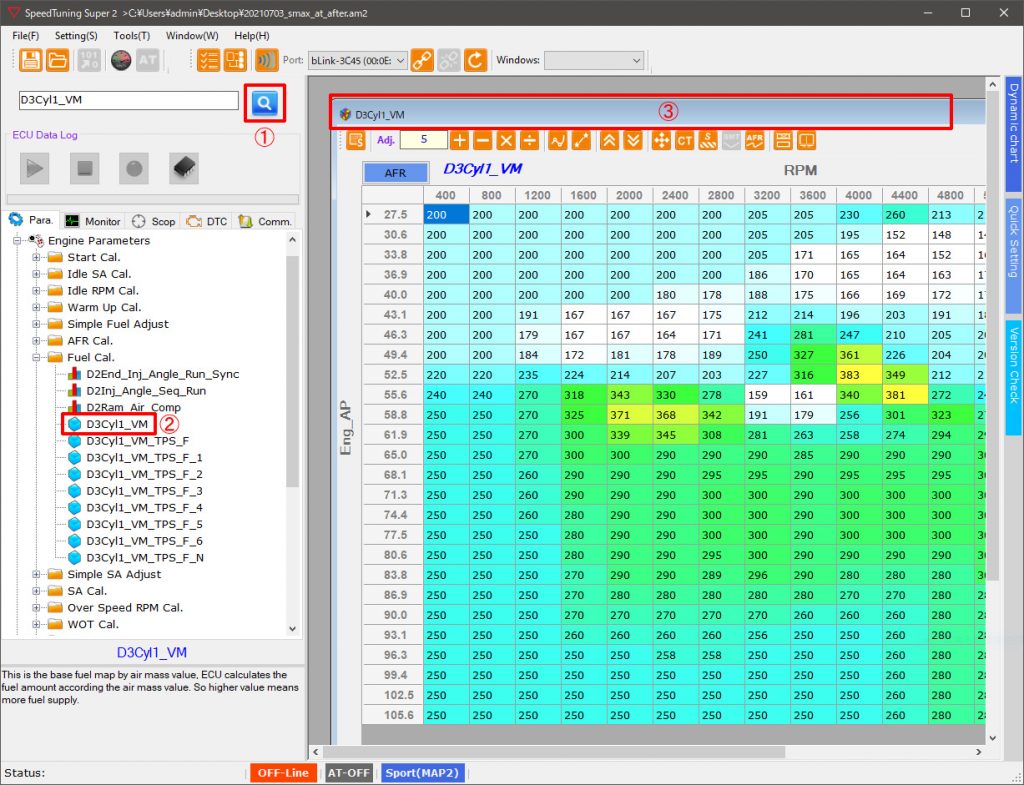The image size is (1024, 785).
Task: Click the ECU Data Log stop icon
Action: tap(84, 168)
